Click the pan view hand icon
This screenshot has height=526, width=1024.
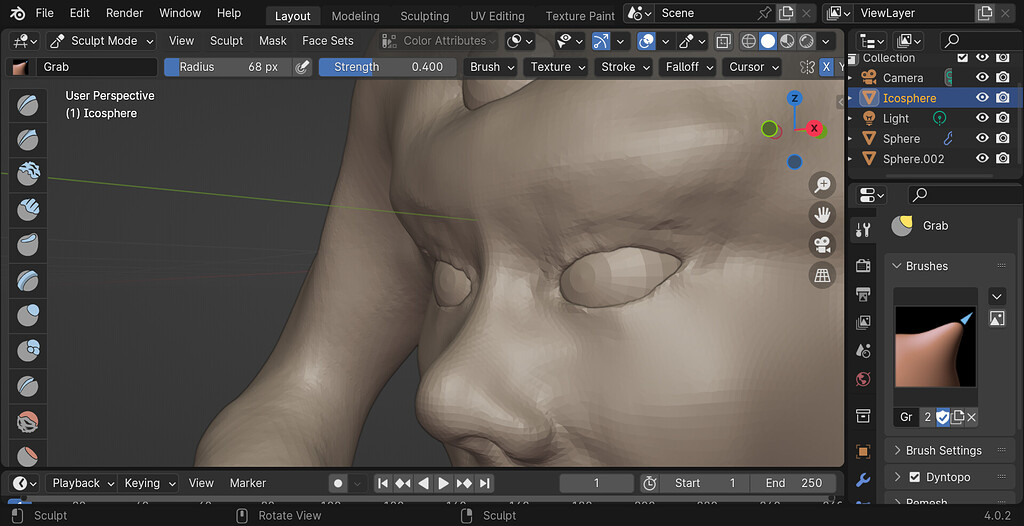pyautogui.click(x=822, y=214)
